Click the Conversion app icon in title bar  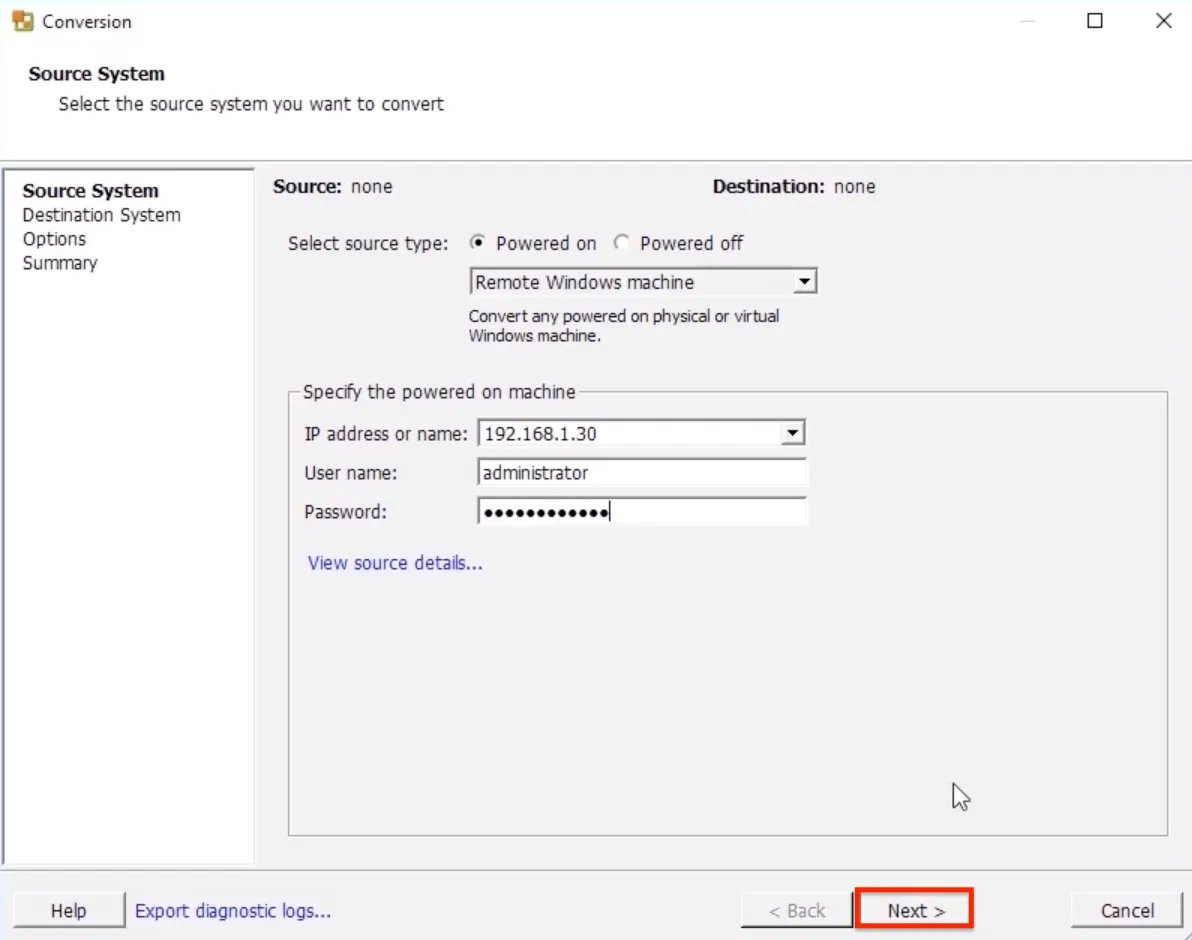click(22, 21)
